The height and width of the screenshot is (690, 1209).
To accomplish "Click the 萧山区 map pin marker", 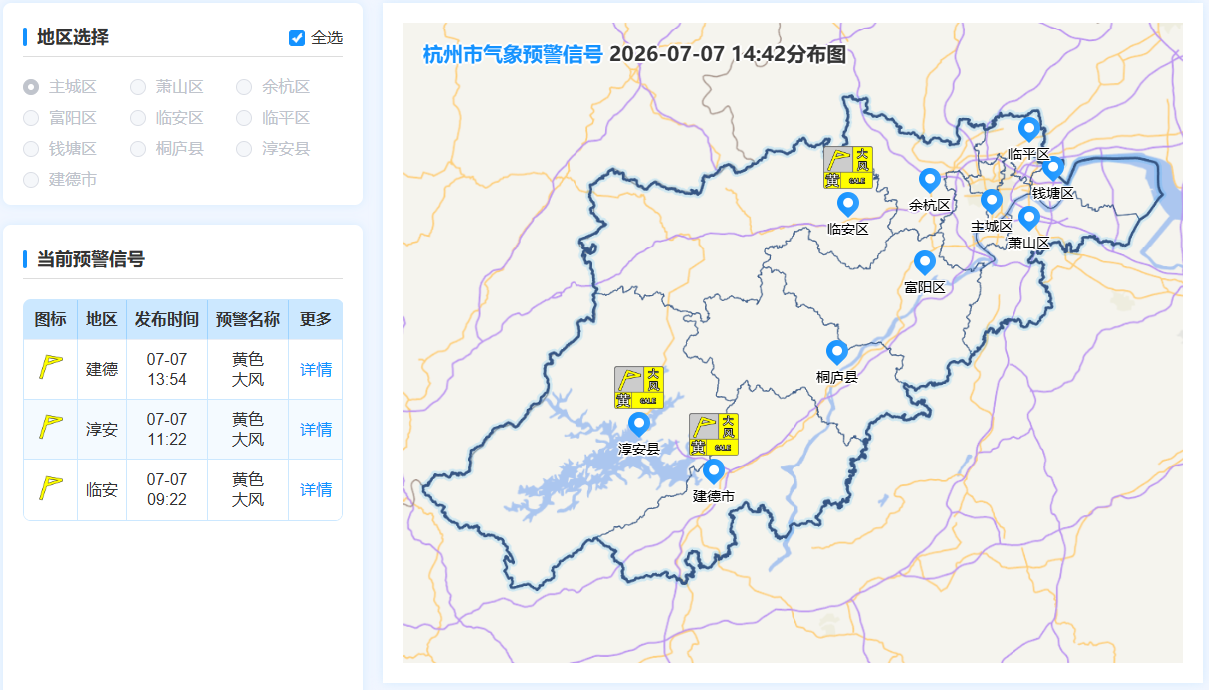I will (x=1029, y=219).
